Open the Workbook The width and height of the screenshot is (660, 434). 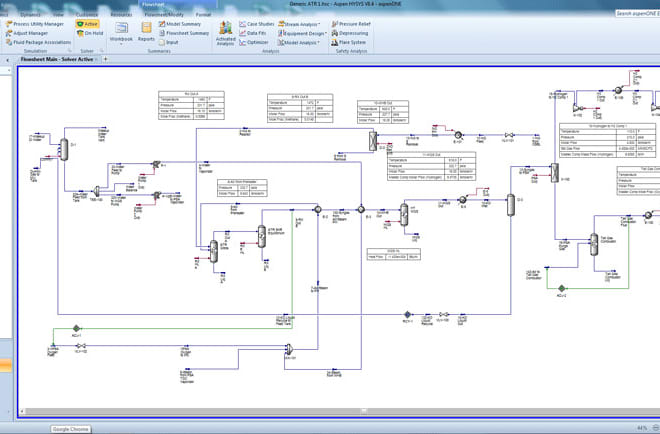pyautogui.click(x=121, y=32)
